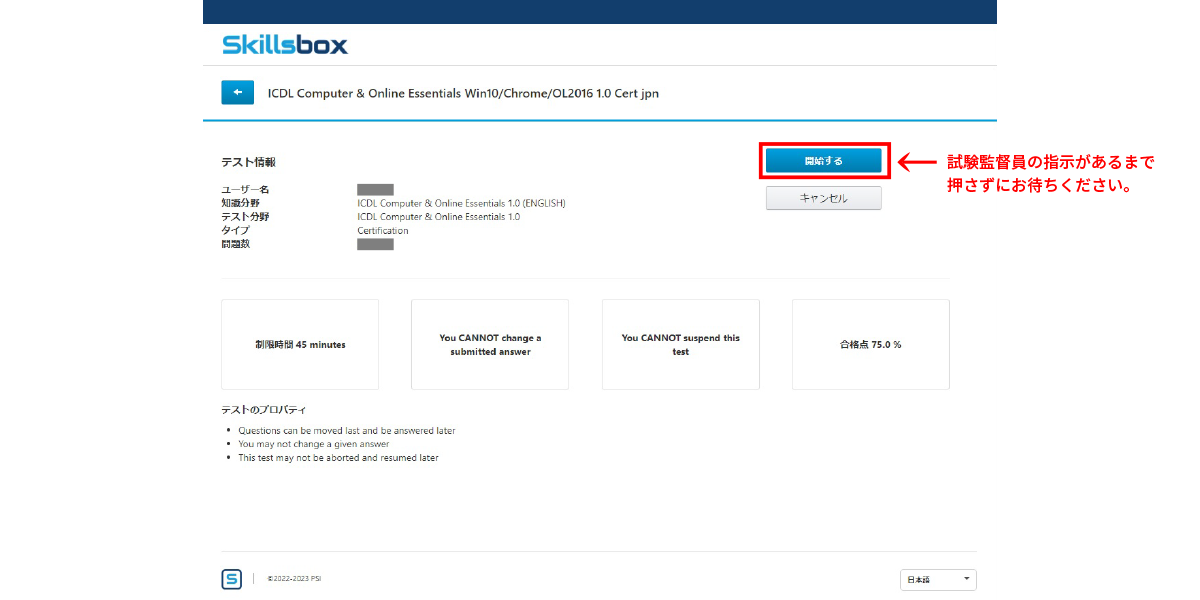Click the 制限時間 45 minutes card
The image size is (1200, 600).
[x=300, y=344]
